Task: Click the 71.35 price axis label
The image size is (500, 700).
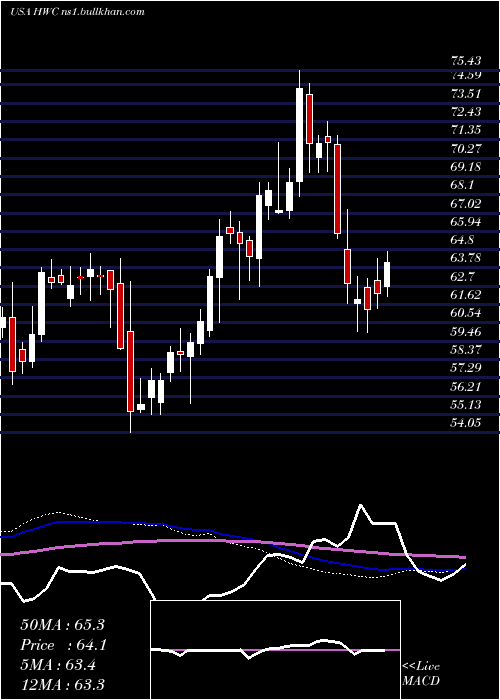Action: click(466, 130)
